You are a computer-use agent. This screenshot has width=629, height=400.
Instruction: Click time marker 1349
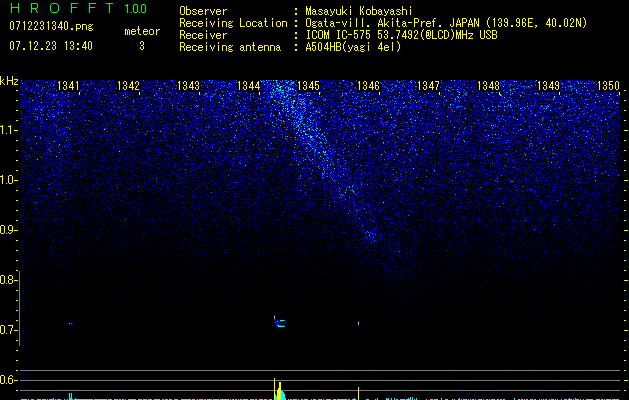(548, 86)
